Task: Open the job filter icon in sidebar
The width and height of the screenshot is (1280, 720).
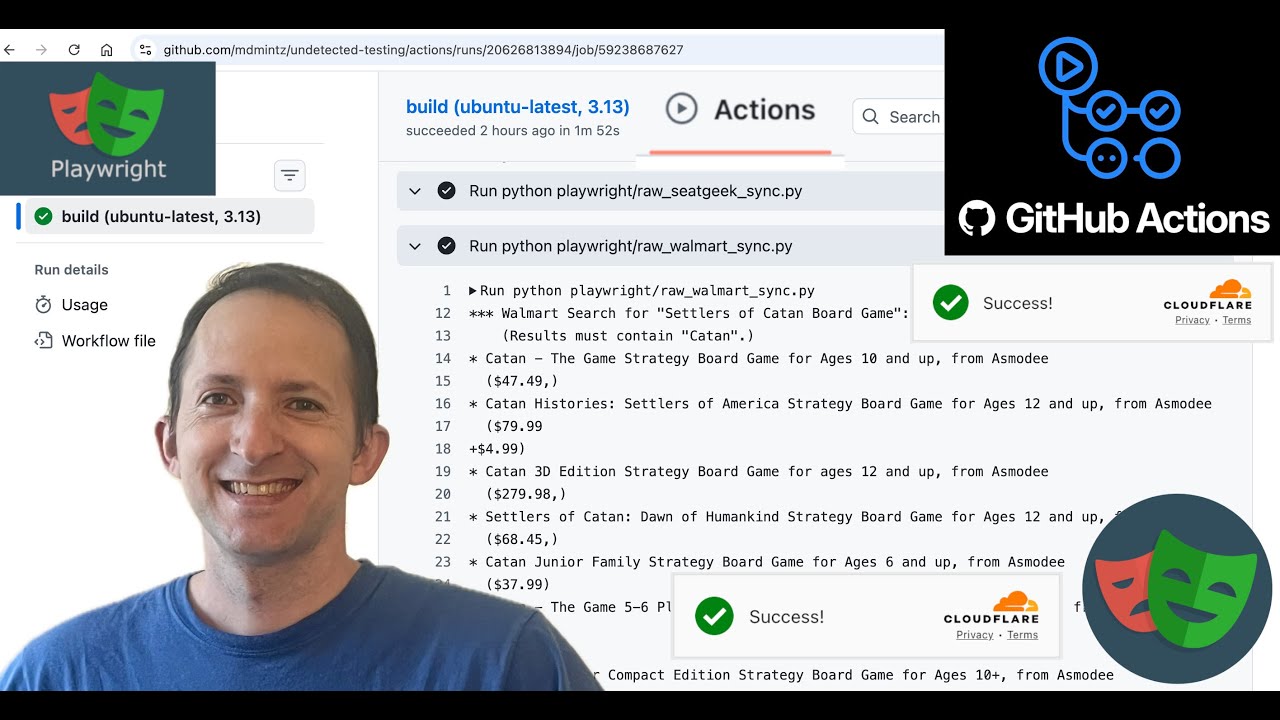Action: (290, 175)
